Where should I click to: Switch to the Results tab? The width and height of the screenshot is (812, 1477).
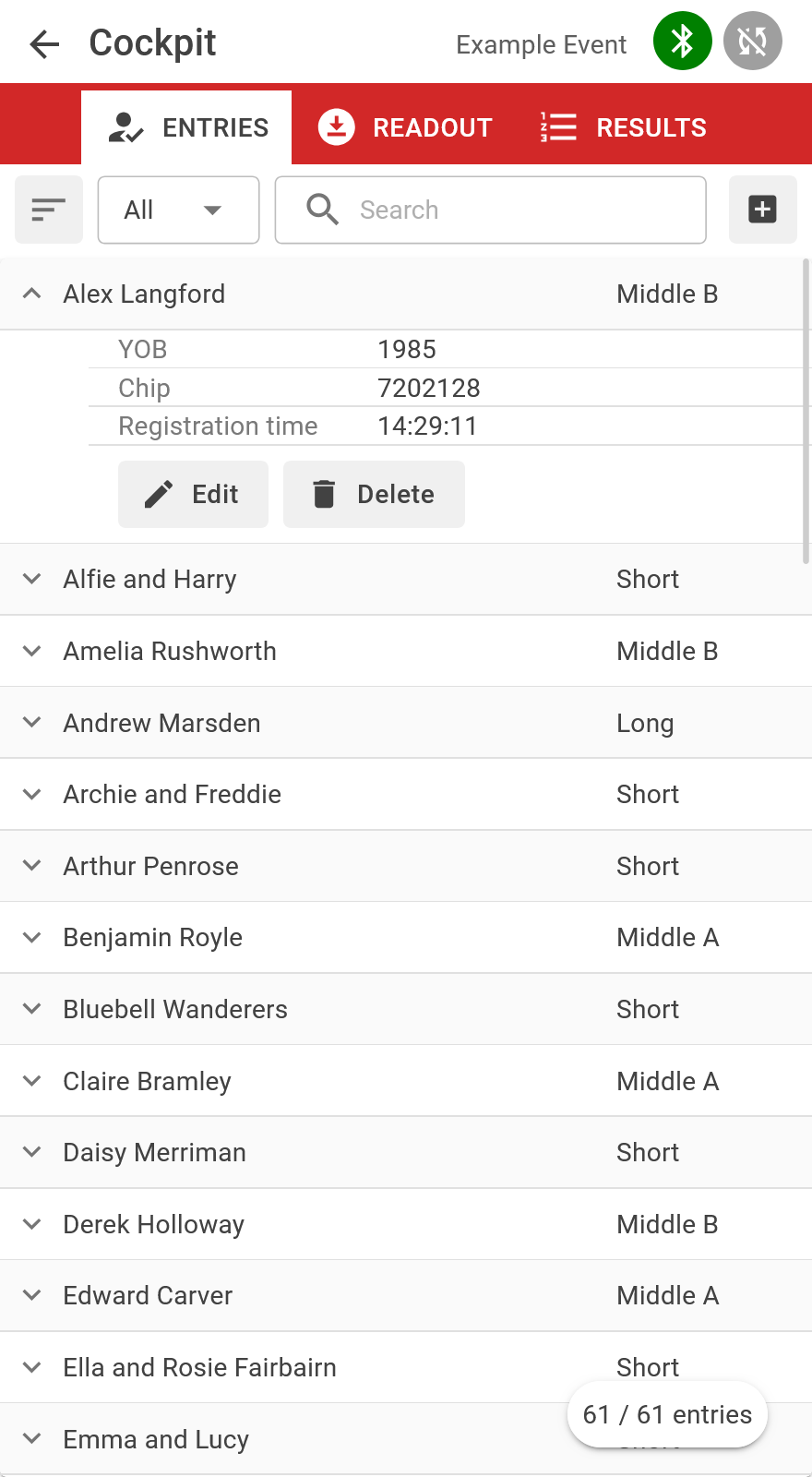(x=623, y=127)
